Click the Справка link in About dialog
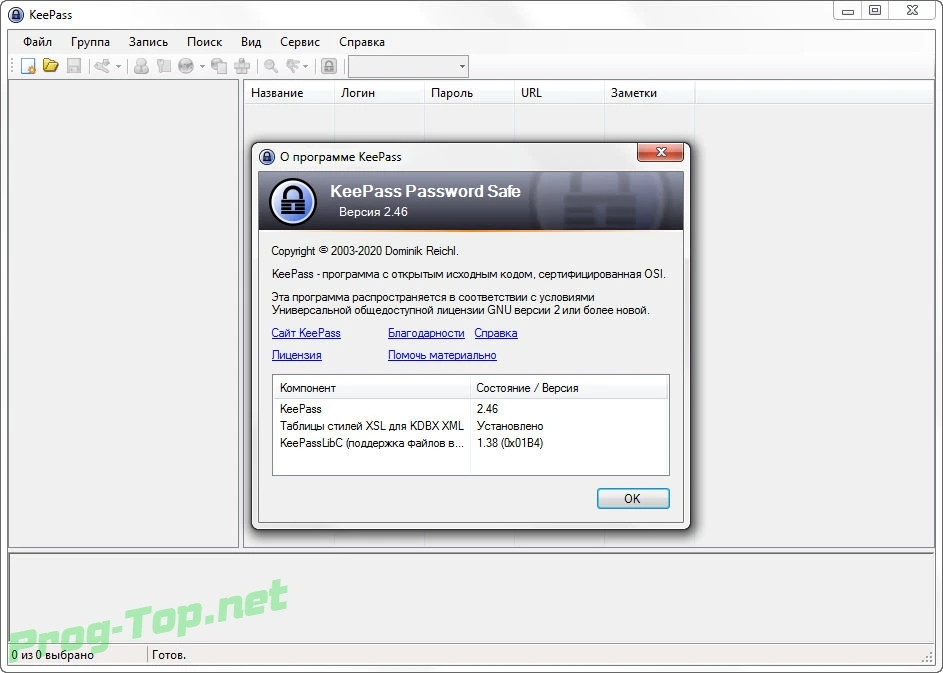Screen dimensions: 943x673 click(x=496, y=333)
